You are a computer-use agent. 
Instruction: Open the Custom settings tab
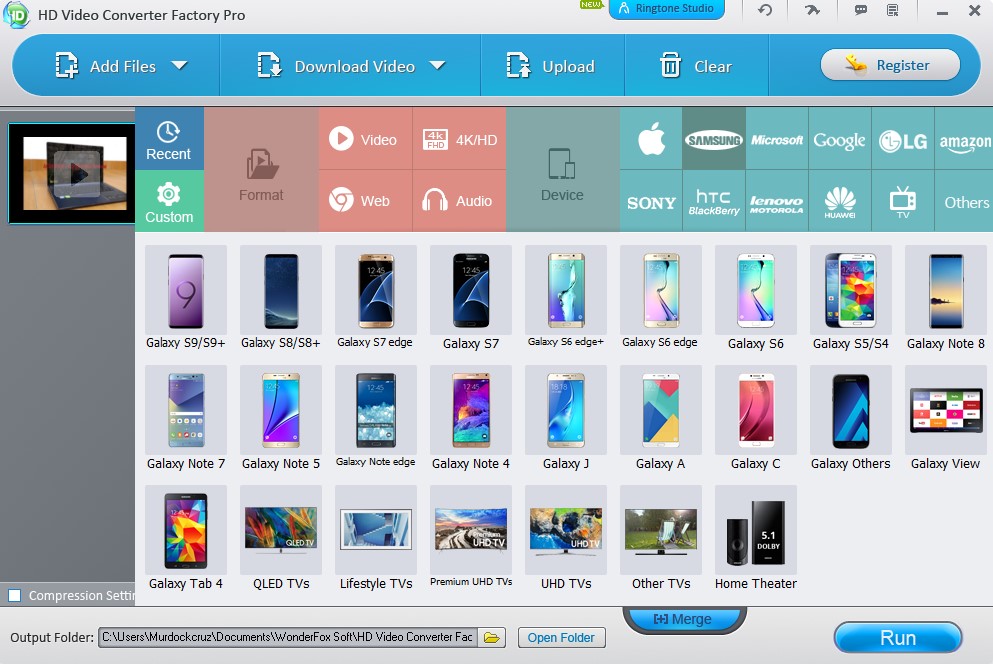pyautogui.click(x=169, y=201)
